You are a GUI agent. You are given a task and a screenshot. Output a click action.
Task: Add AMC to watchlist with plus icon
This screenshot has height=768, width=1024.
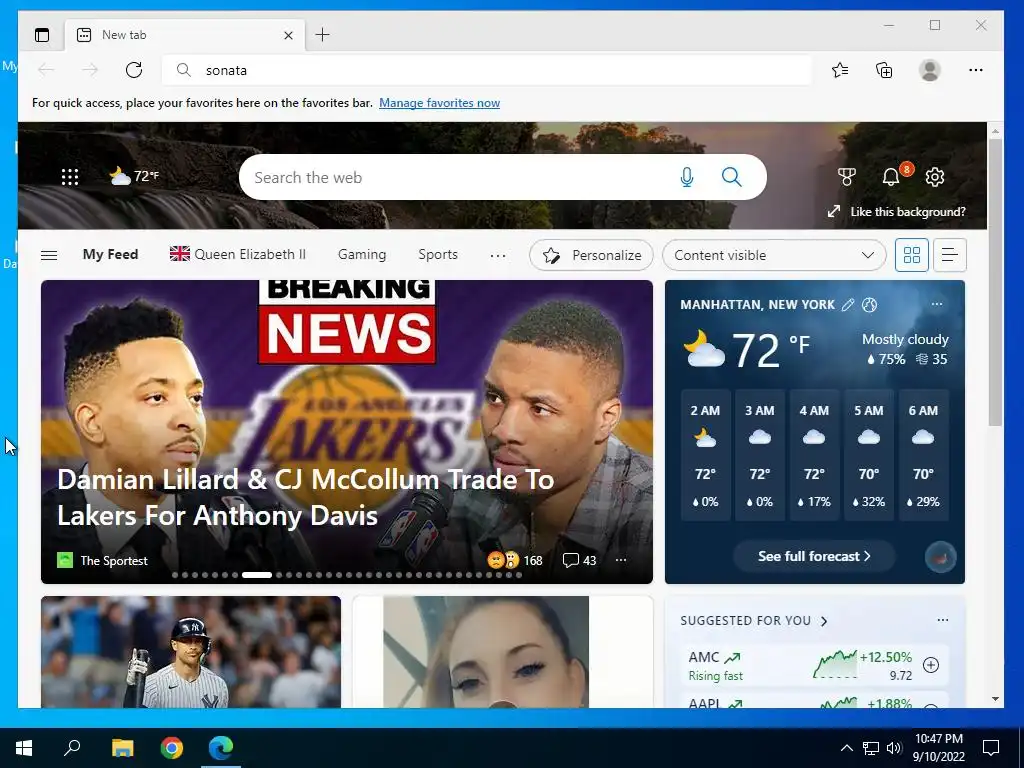931,665
